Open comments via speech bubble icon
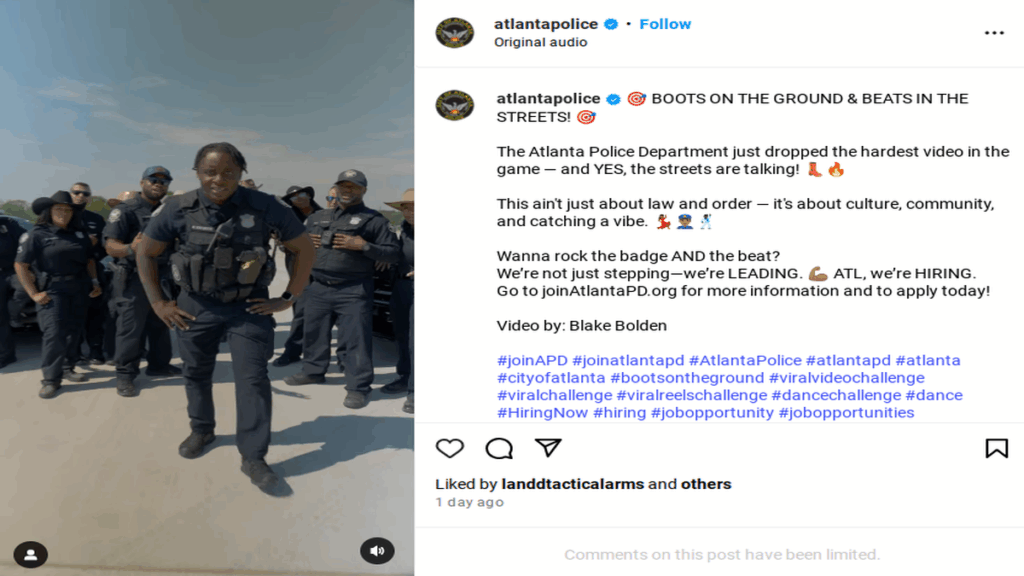 499,448
